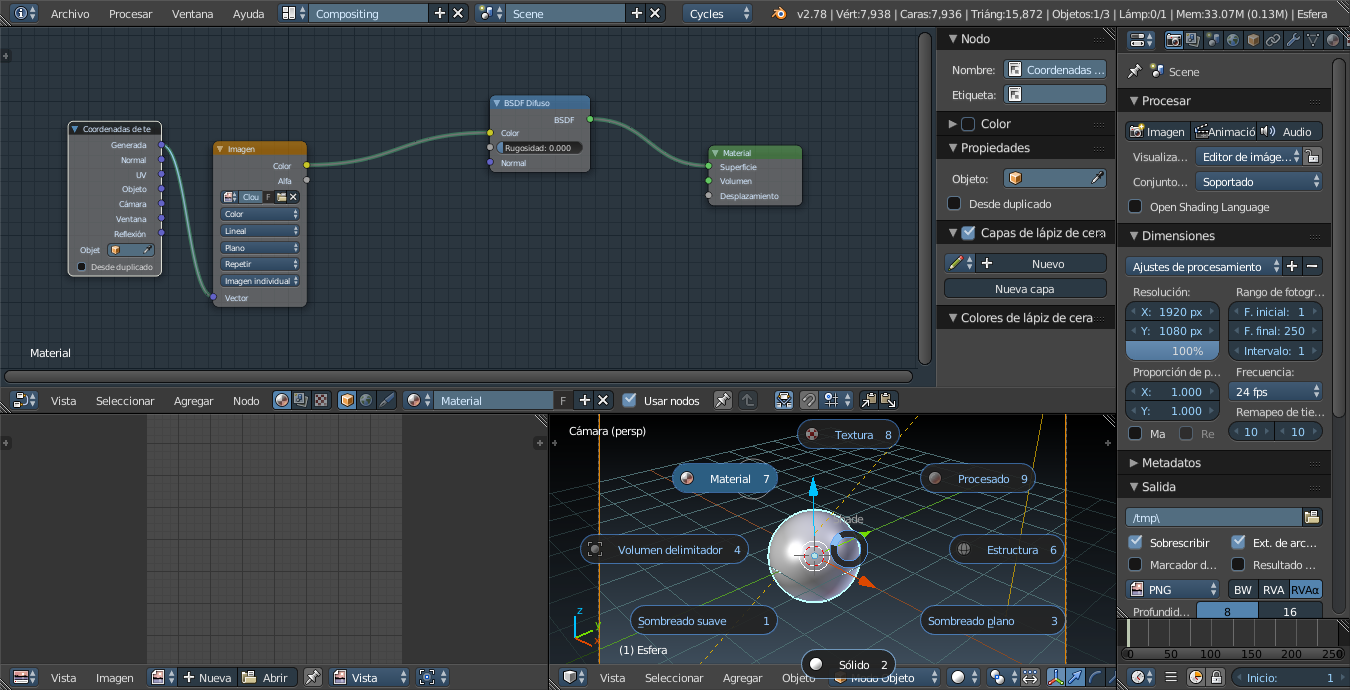This screenshot has height=690, width=1350.
Task: Open the PNG file format dropdown
Action: [x=1173, y=590]
